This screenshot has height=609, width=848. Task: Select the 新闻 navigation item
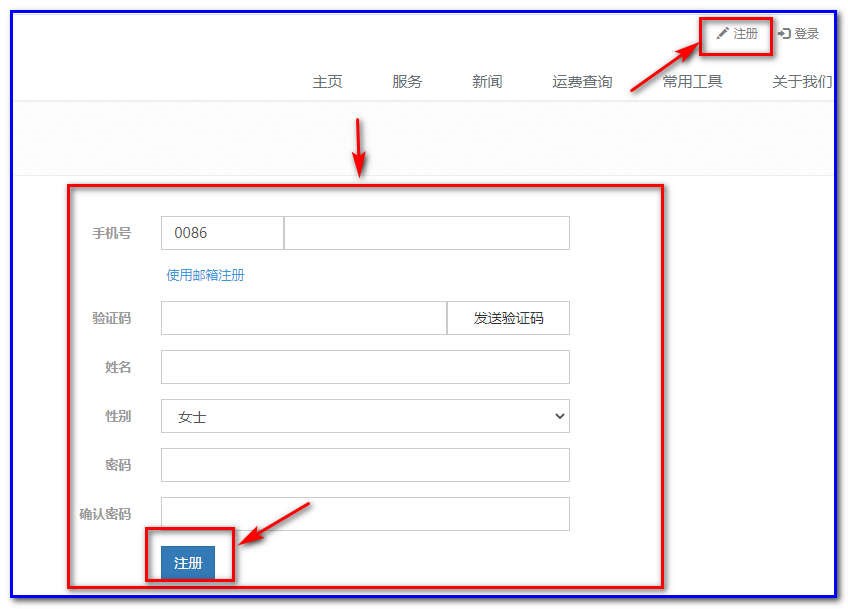[x=487, y=82]
